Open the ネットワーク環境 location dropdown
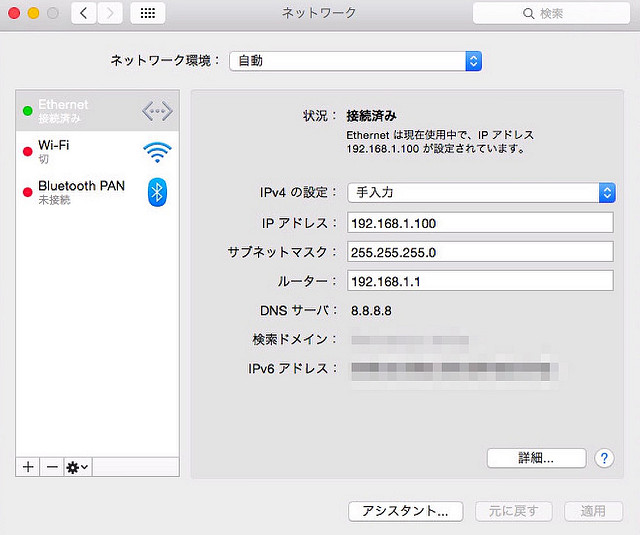 355,61
